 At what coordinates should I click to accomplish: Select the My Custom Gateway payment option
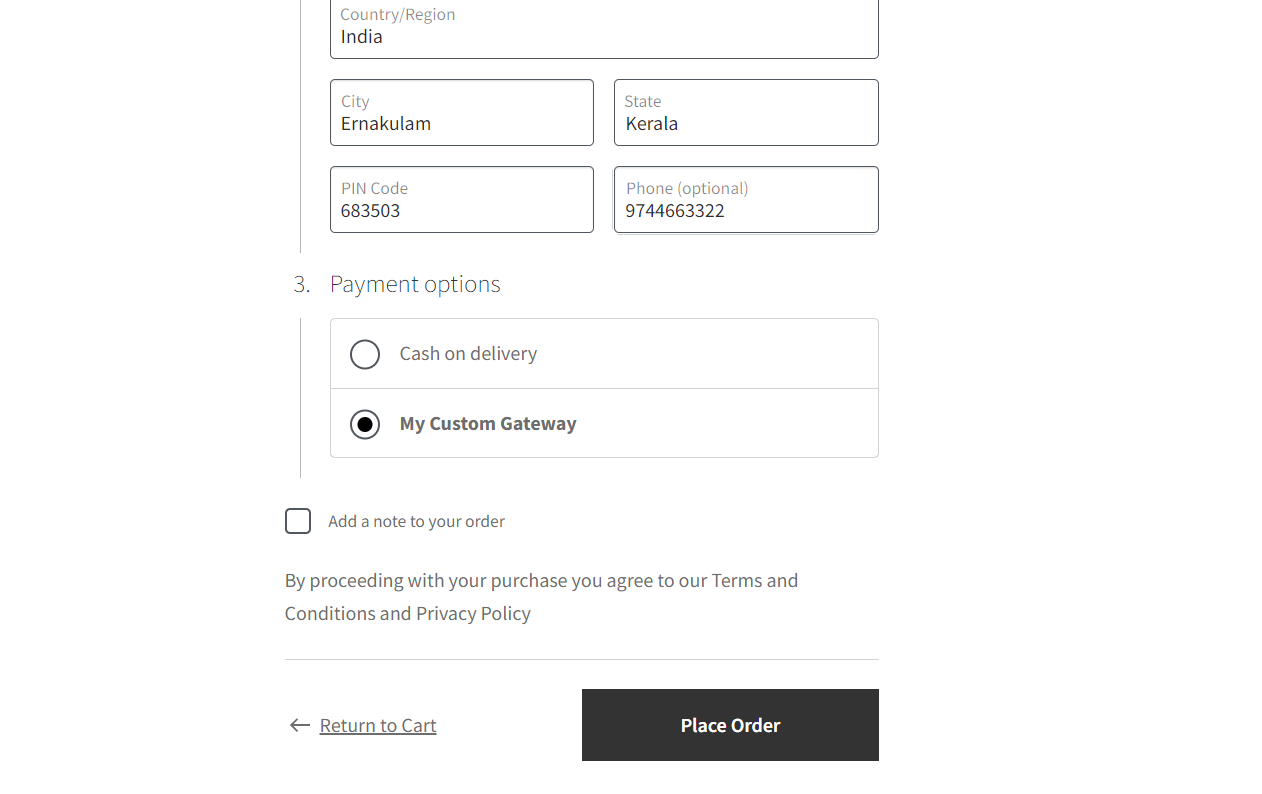(x=365, y=423)
